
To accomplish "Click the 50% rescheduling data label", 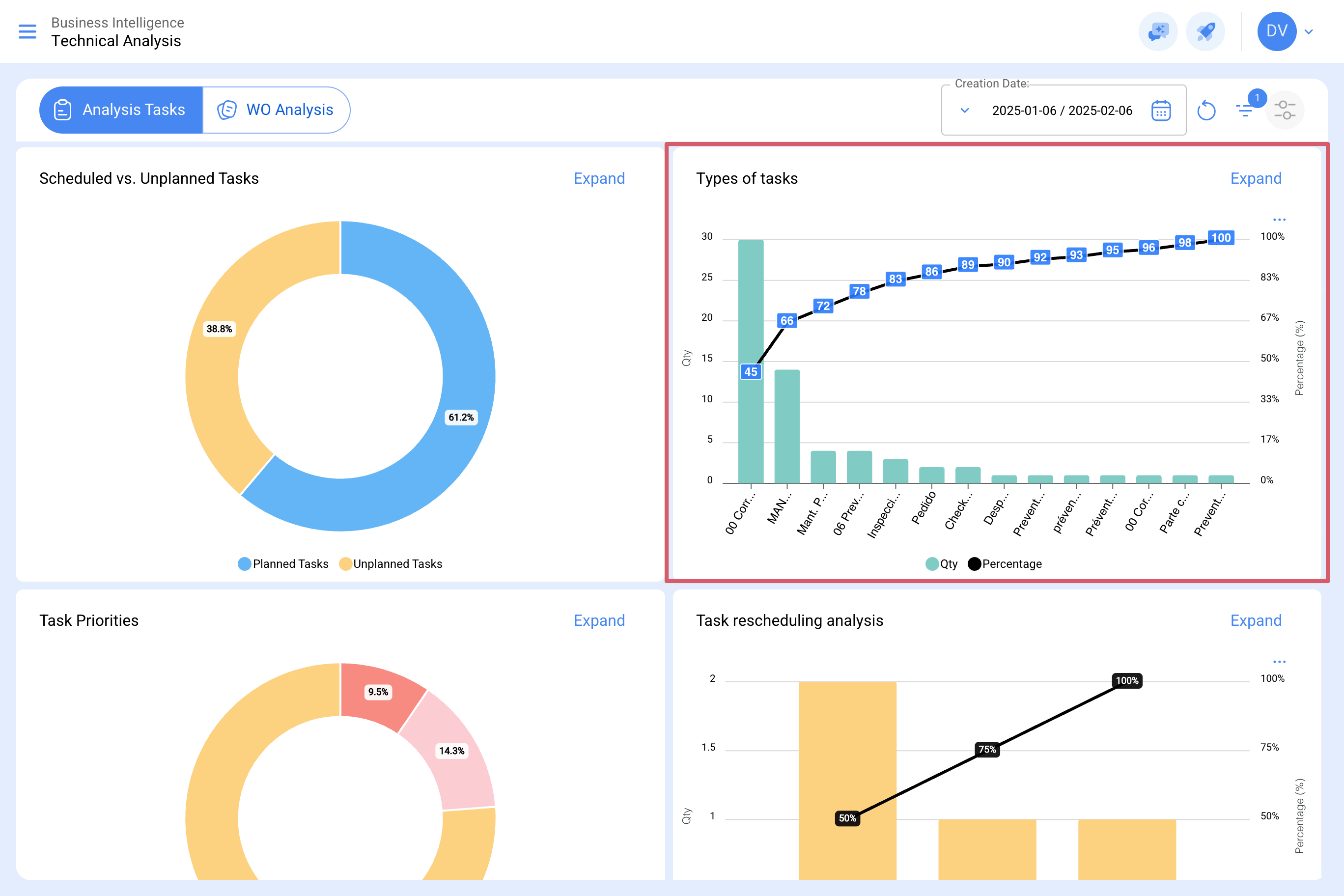I will (x=847, y=818).
